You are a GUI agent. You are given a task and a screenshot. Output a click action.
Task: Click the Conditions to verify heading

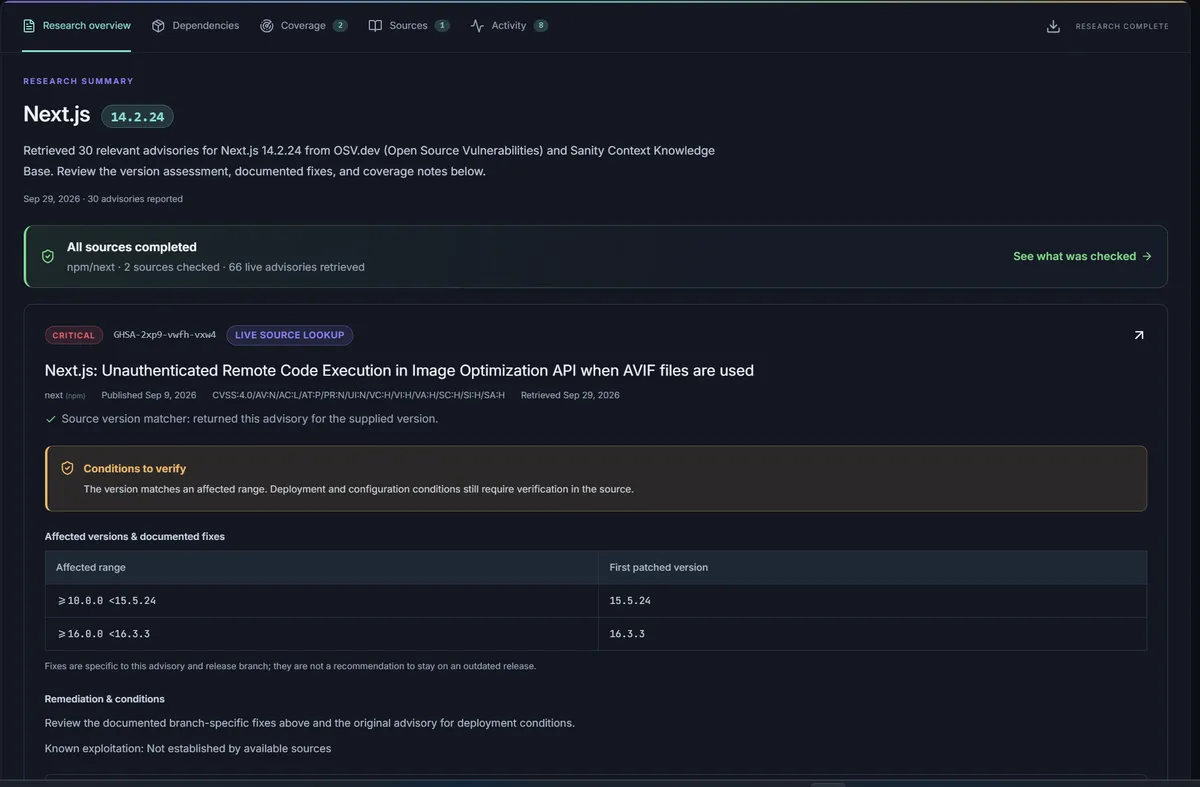[x=135, y=468]
